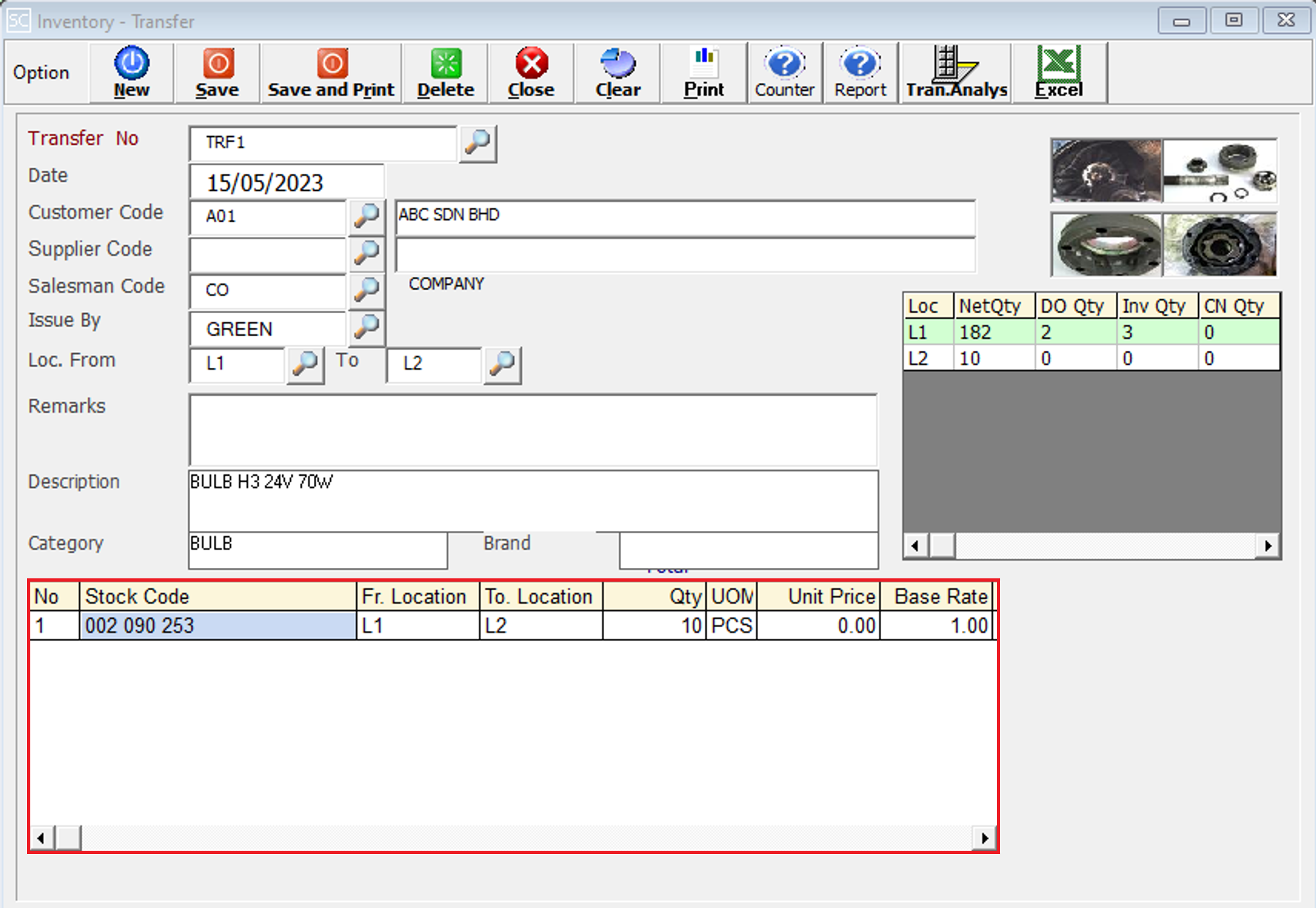Image resolution: width=1316 pixels, height=908 pixels.
Task: Click the Transfer No field TRF1
Action: [x=322, y=143]
